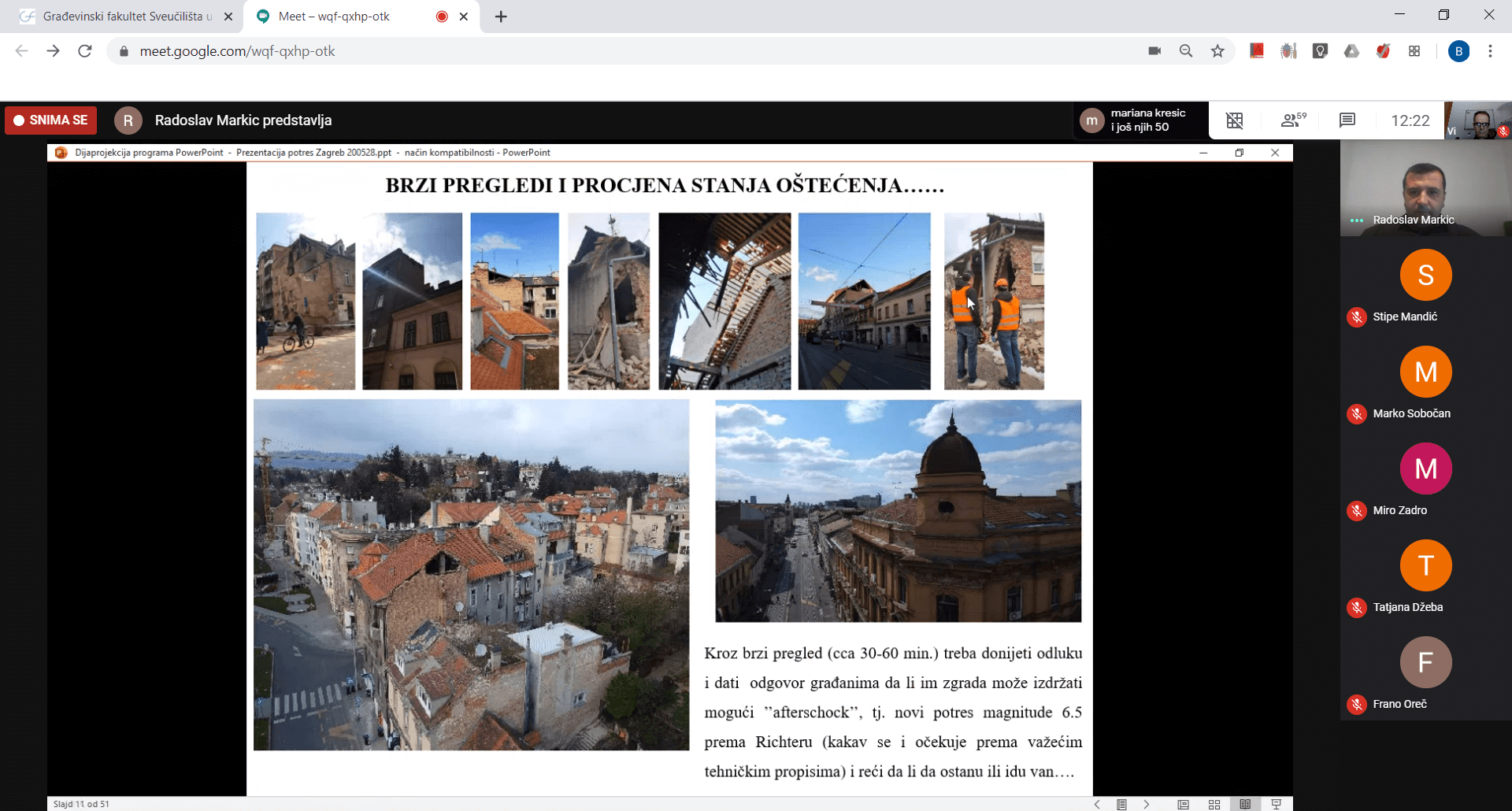
Task: Open the Google Drive extension icon
Action: pyautogui.click(x=1351, y=51)
